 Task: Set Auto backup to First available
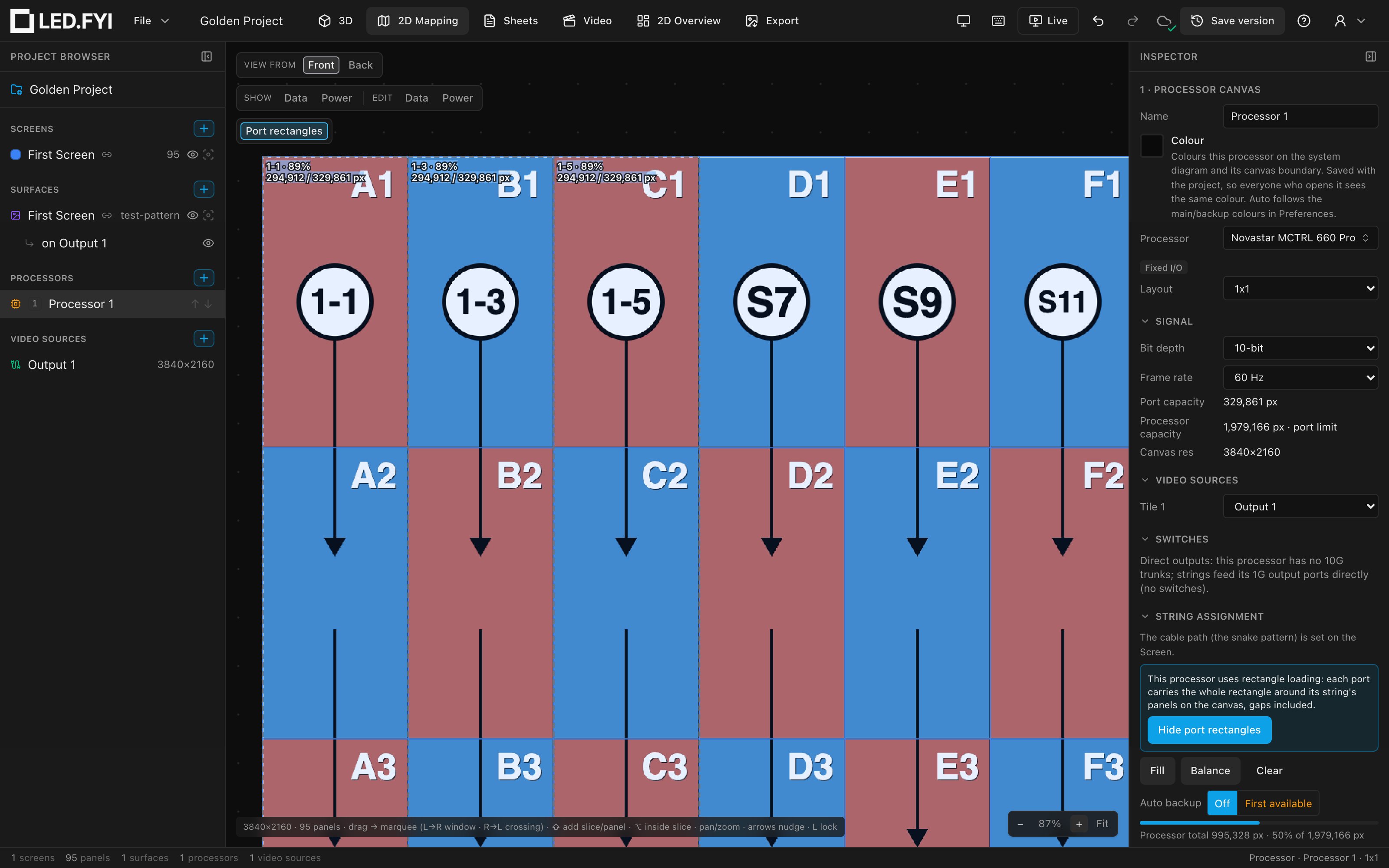pos(1278,803)
